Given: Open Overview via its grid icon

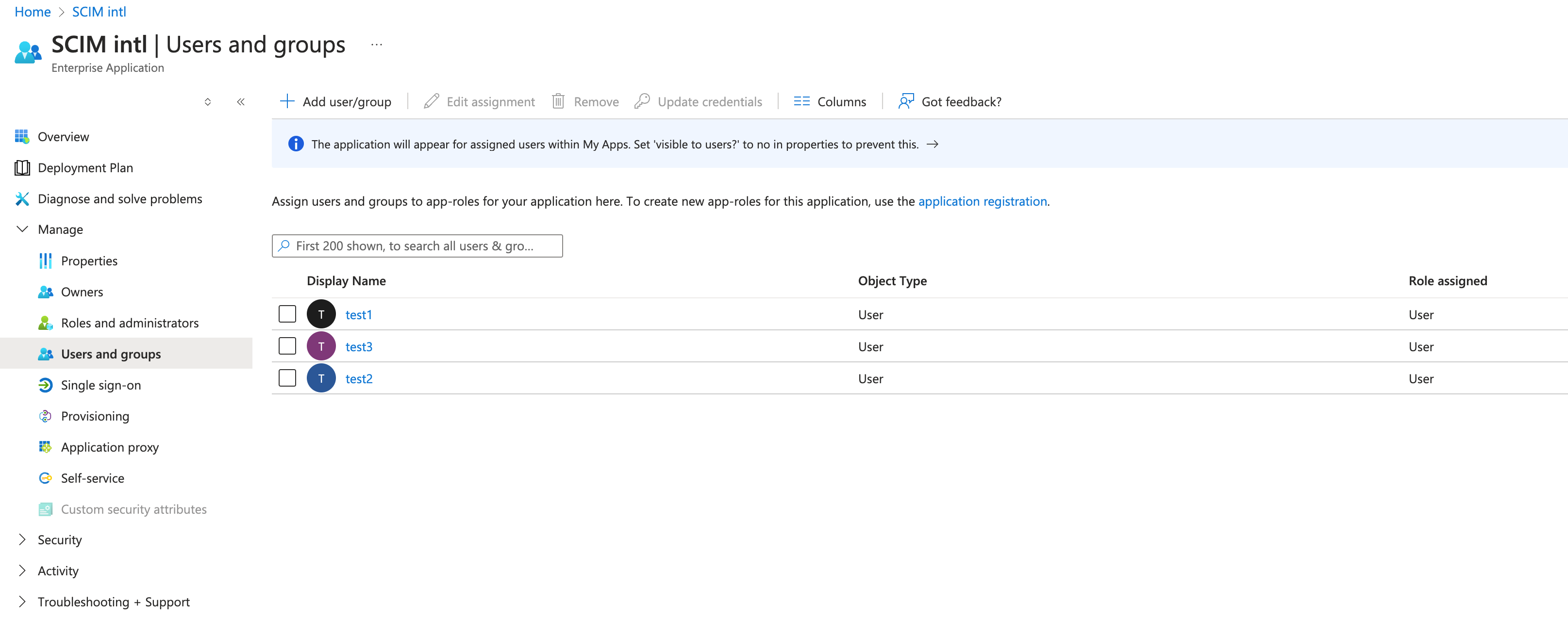Looking at the screenshot, I should (22, 136).
